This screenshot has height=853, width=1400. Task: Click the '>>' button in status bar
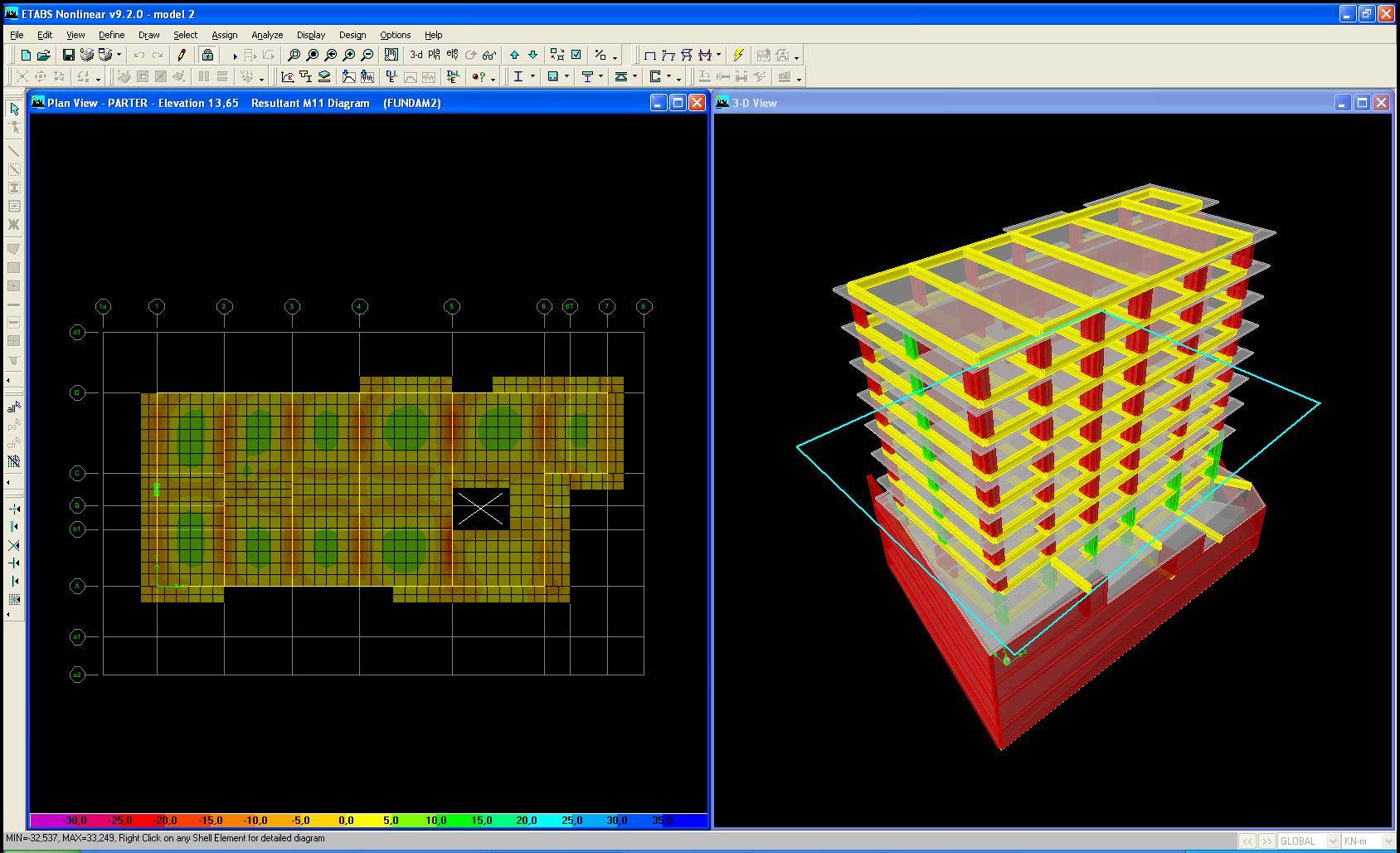[x=1266, y=841]
